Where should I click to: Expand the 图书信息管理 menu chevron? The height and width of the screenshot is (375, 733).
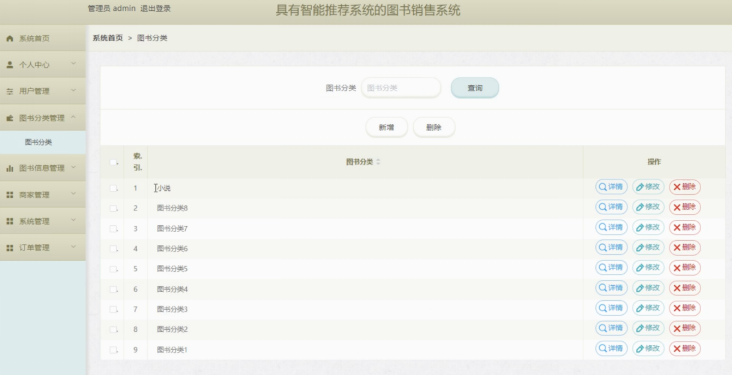73,166
